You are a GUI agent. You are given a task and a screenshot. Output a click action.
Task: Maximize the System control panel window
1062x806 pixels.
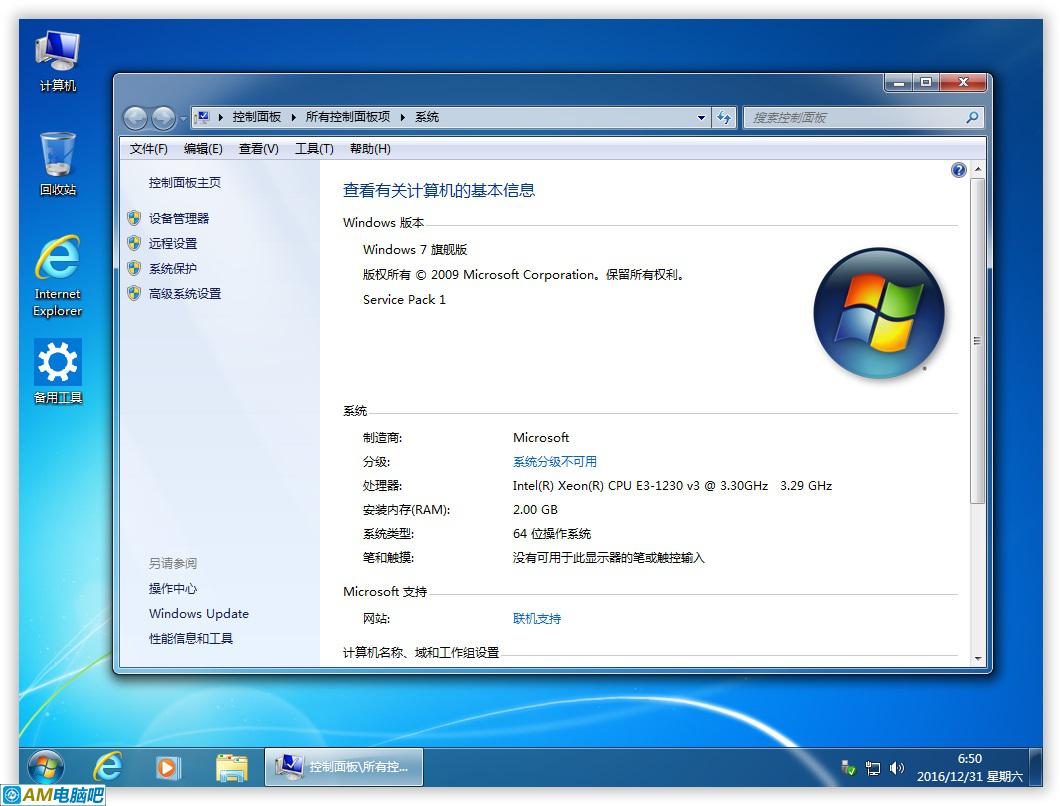[926, 83]
